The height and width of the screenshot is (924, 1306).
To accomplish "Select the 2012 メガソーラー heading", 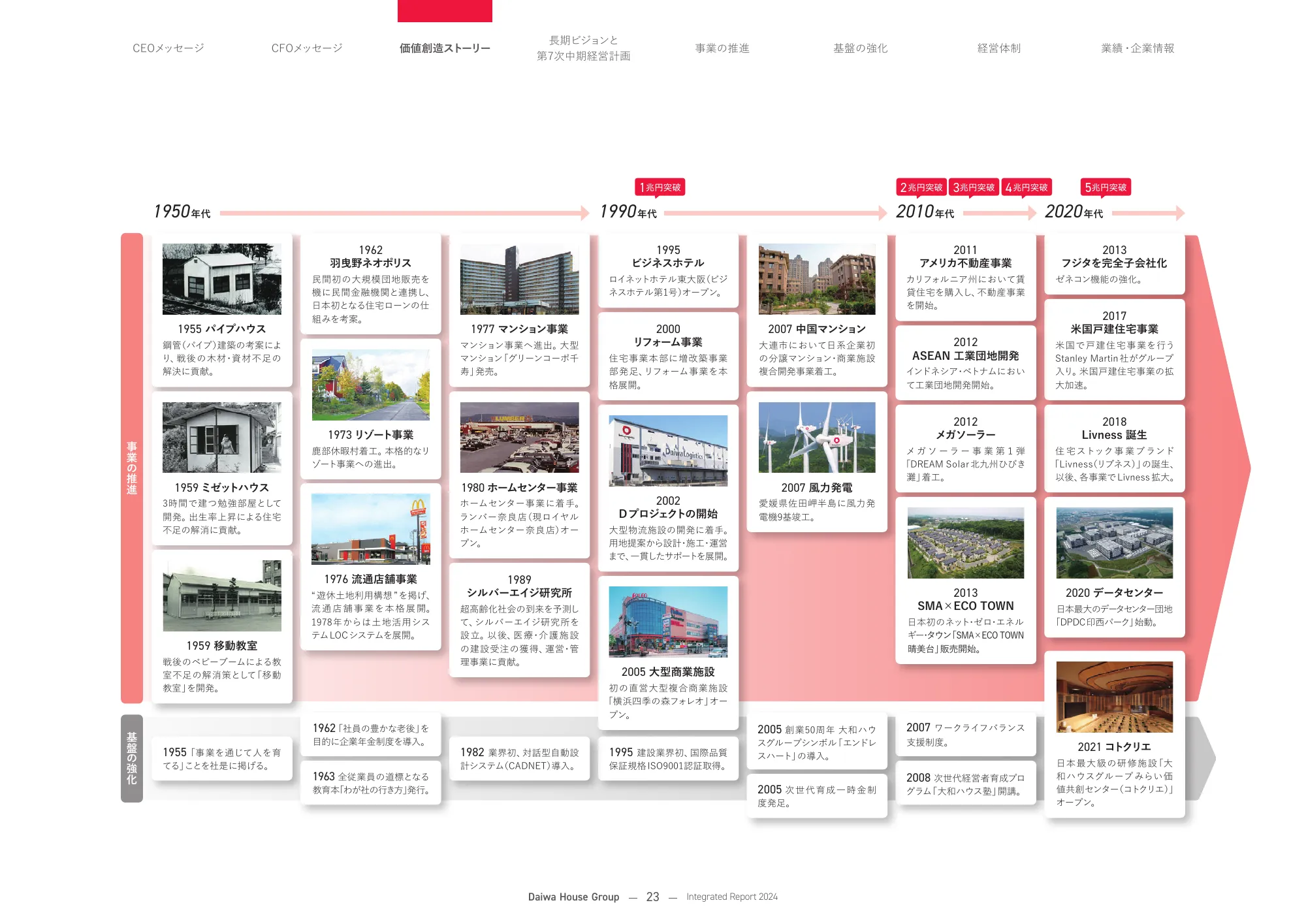I will click(x=966, y=428).
